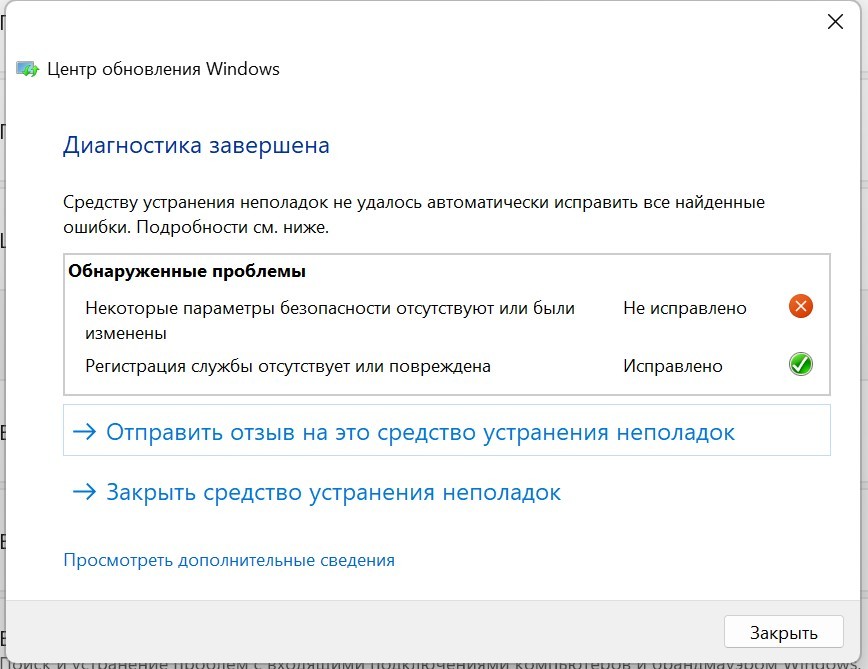Click the Windows Update troubleshooter title icon
868x669 pixels.
(x=27, y=69)
